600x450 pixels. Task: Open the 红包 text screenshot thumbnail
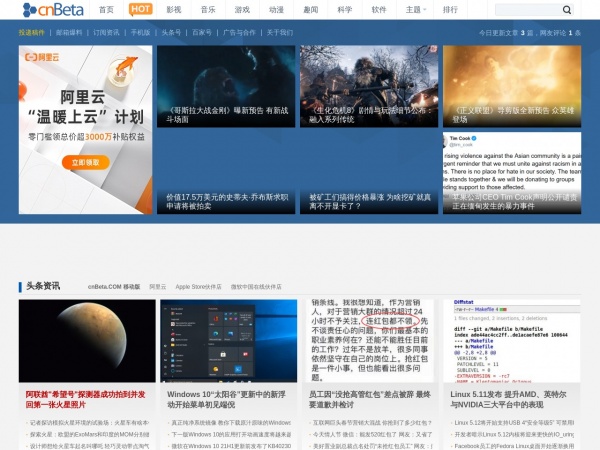tap(370, 341)
